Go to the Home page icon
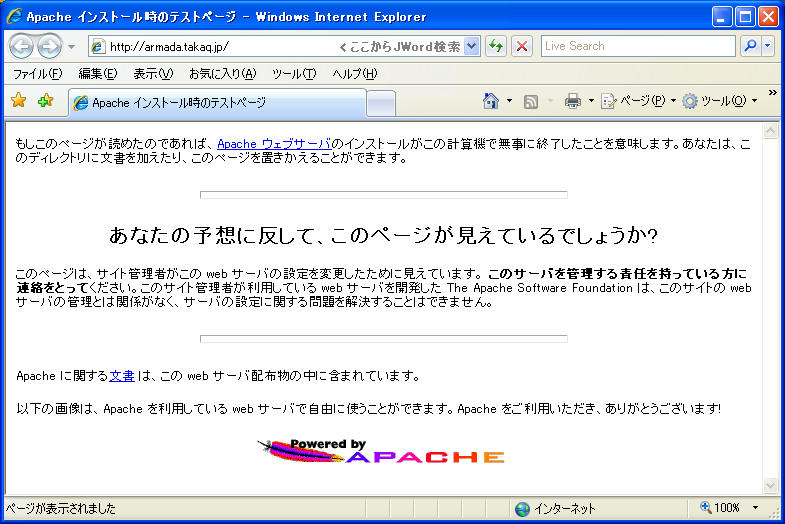This screenshot has height=524, width=785. coord(491,101)
